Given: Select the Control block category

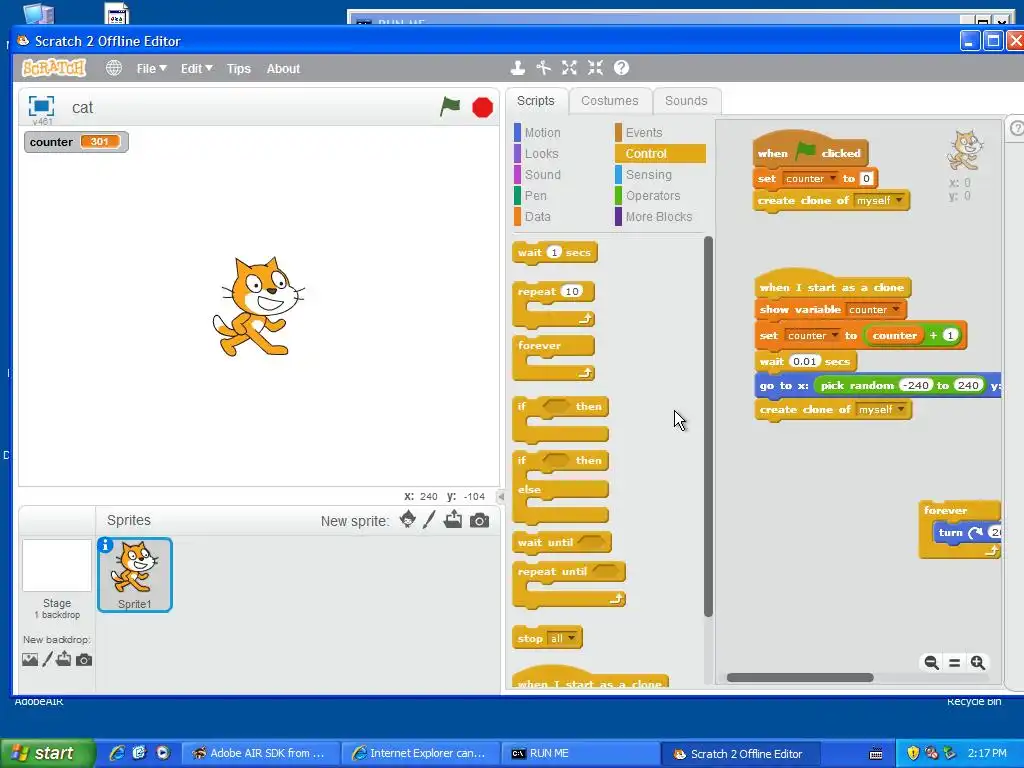Looking at the screenshot, I should click(660, 153).
